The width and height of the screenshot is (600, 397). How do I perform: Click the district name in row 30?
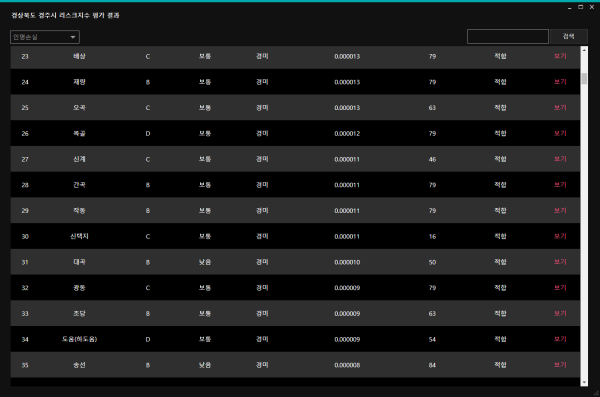pyautogui.click(x=79, y=236)
